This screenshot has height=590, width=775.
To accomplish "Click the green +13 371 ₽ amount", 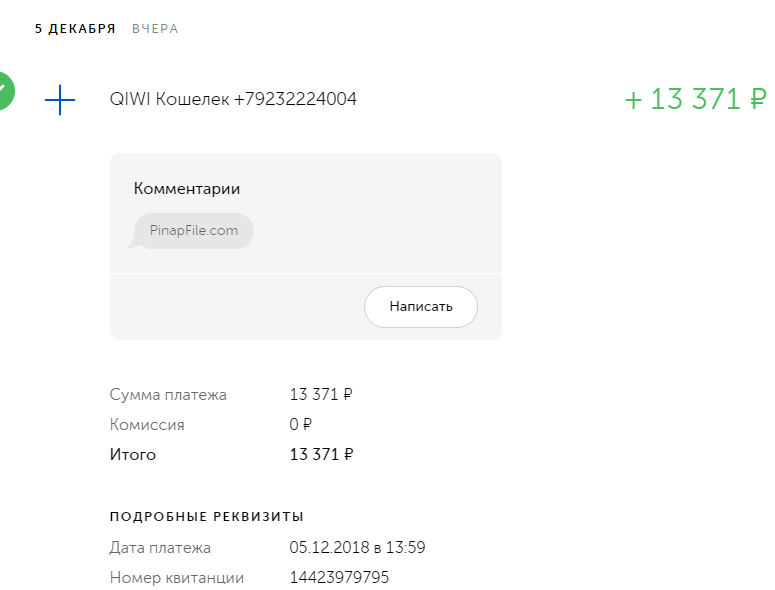I will 695,100.
